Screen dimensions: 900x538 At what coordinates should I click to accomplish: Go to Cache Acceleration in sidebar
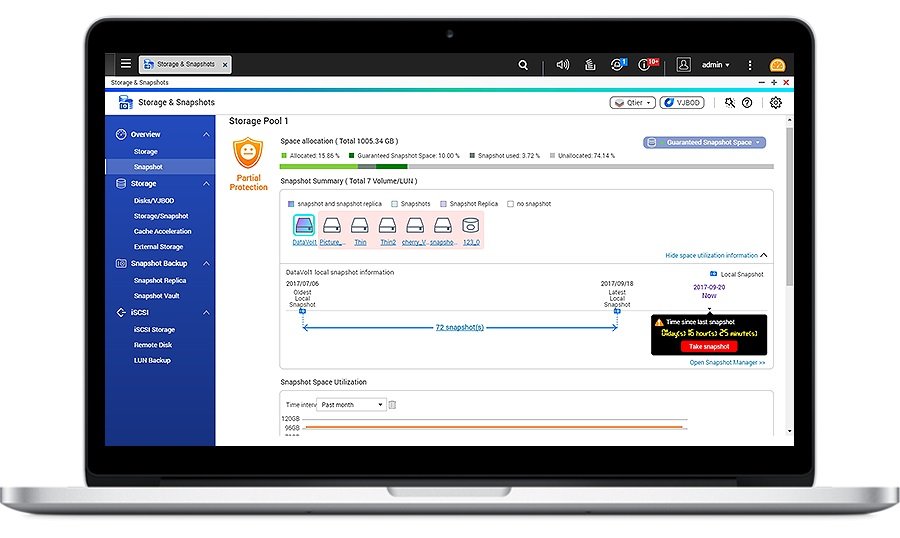pyautogui.click(x=162, y=231)
